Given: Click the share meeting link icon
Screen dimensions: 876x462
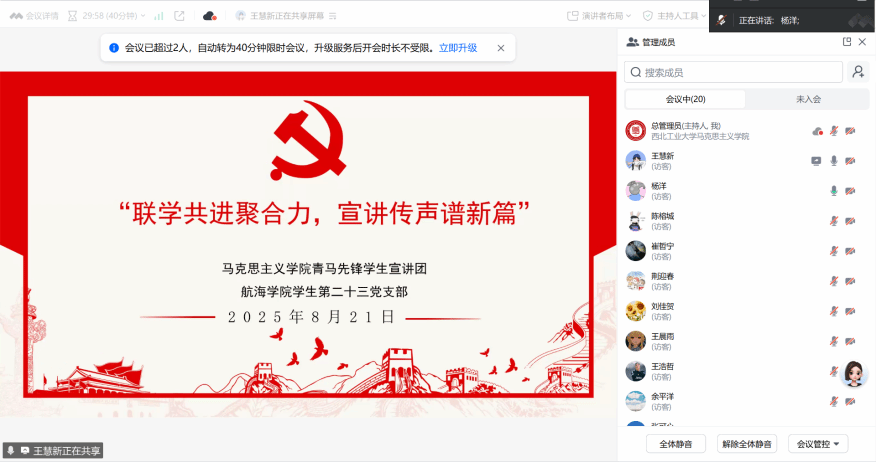Looking at the screenshot, I should [x=179, y=16].
